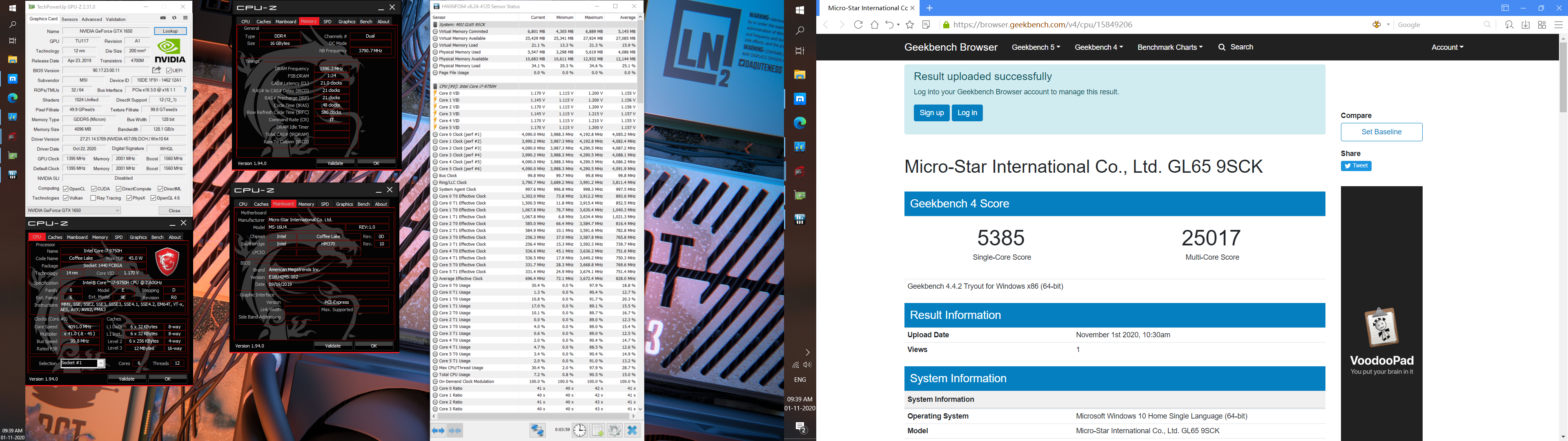The width and height of the screenshot is (1568, 441).
Task: Toggle OpenCL checkbox
Action: (66, 189)
